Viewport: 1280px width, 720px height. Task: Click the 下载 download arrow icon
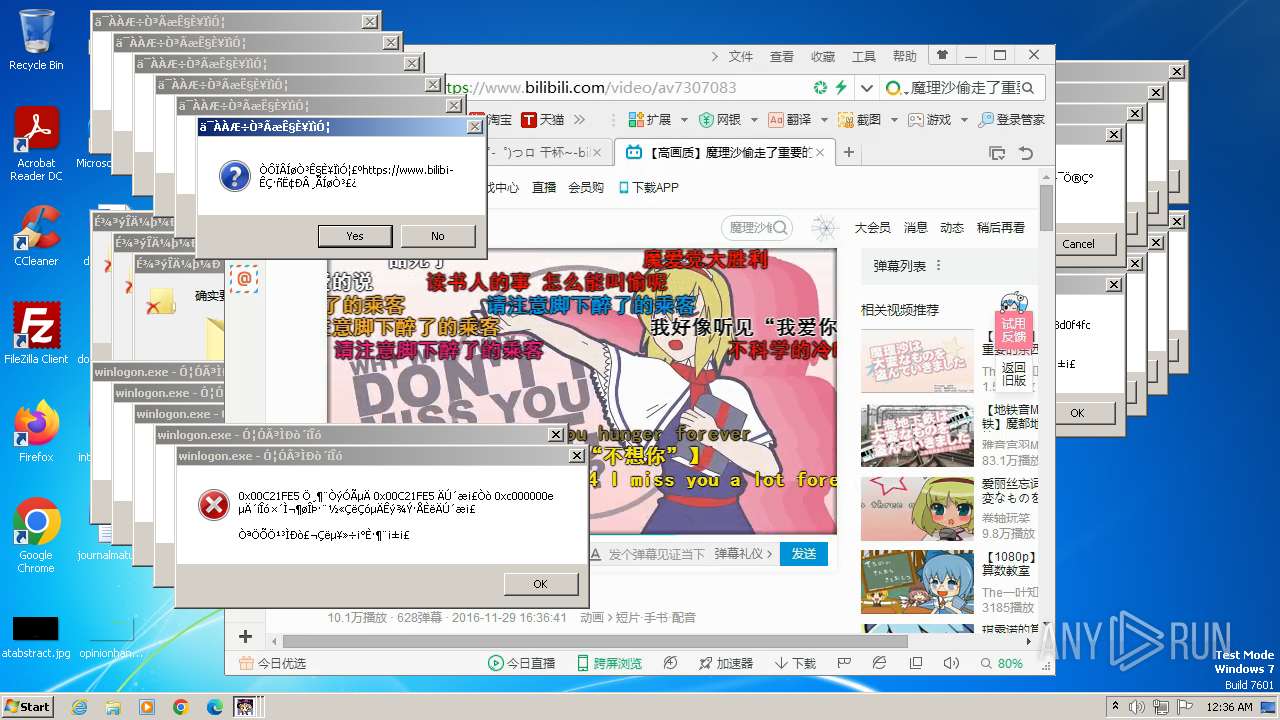[x=782, y=663]
